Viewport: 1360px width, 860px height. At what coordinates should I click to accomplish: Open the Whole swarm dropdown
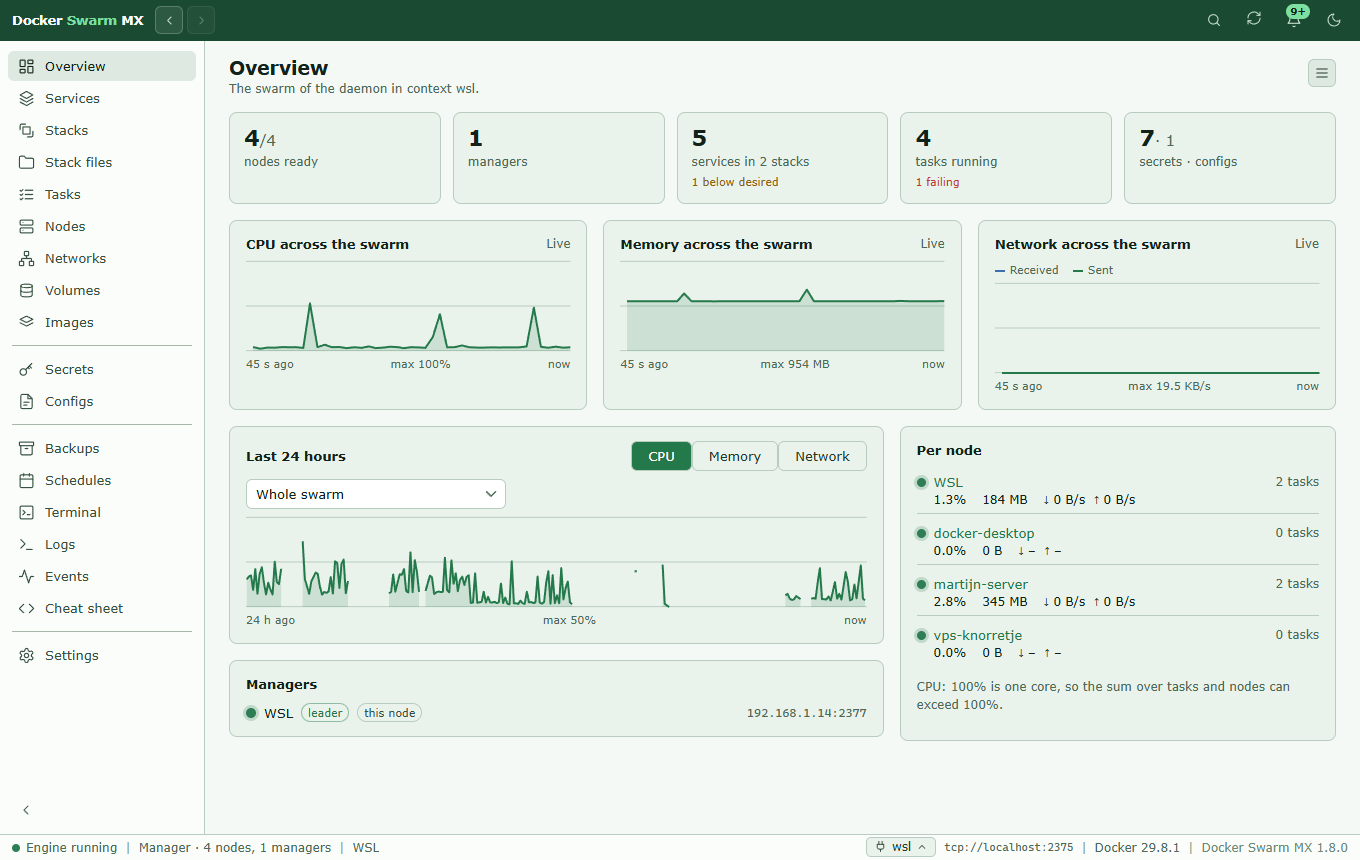click(376, 494)
